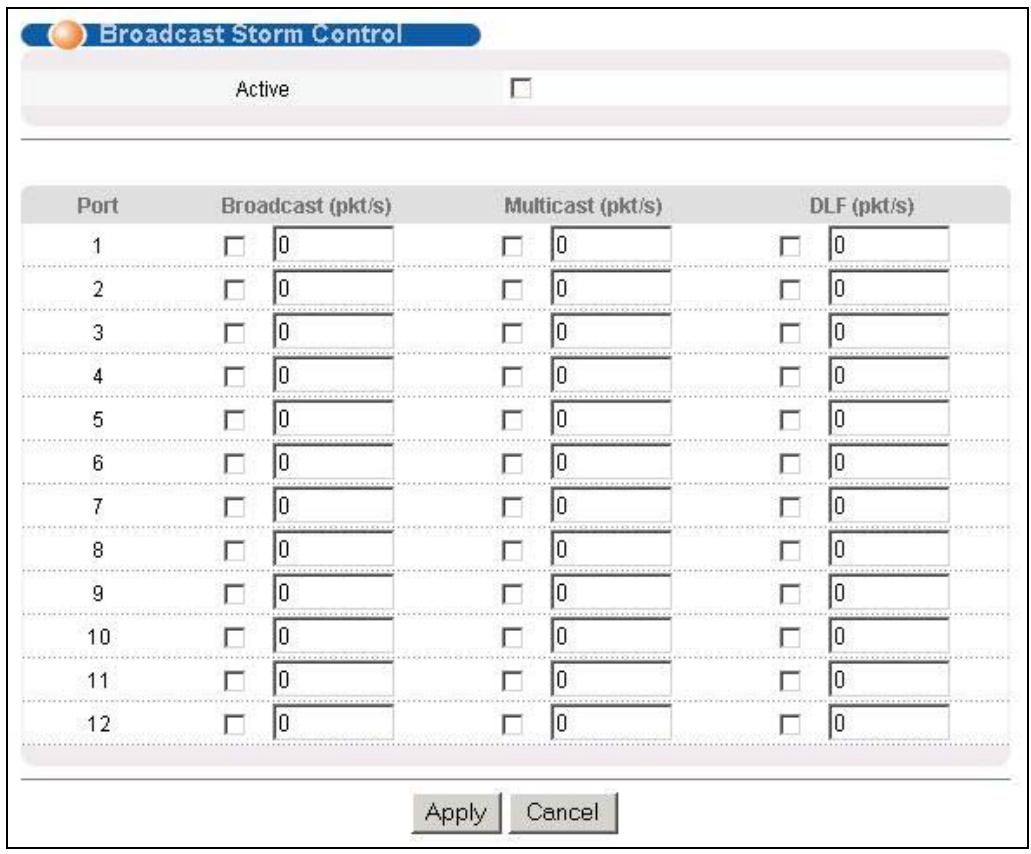
Task: Focus DLF pkt/s field for port 1
Action: 889,245
